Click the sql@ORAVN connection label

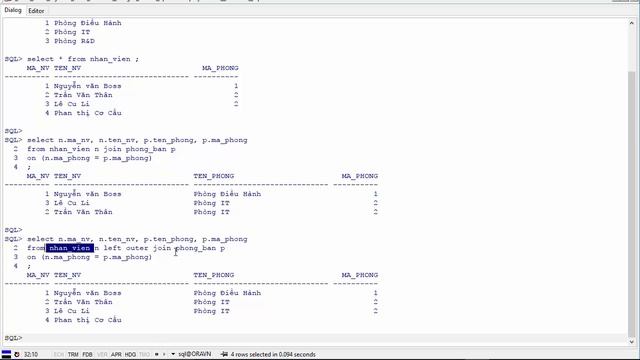tap(195, 354)
